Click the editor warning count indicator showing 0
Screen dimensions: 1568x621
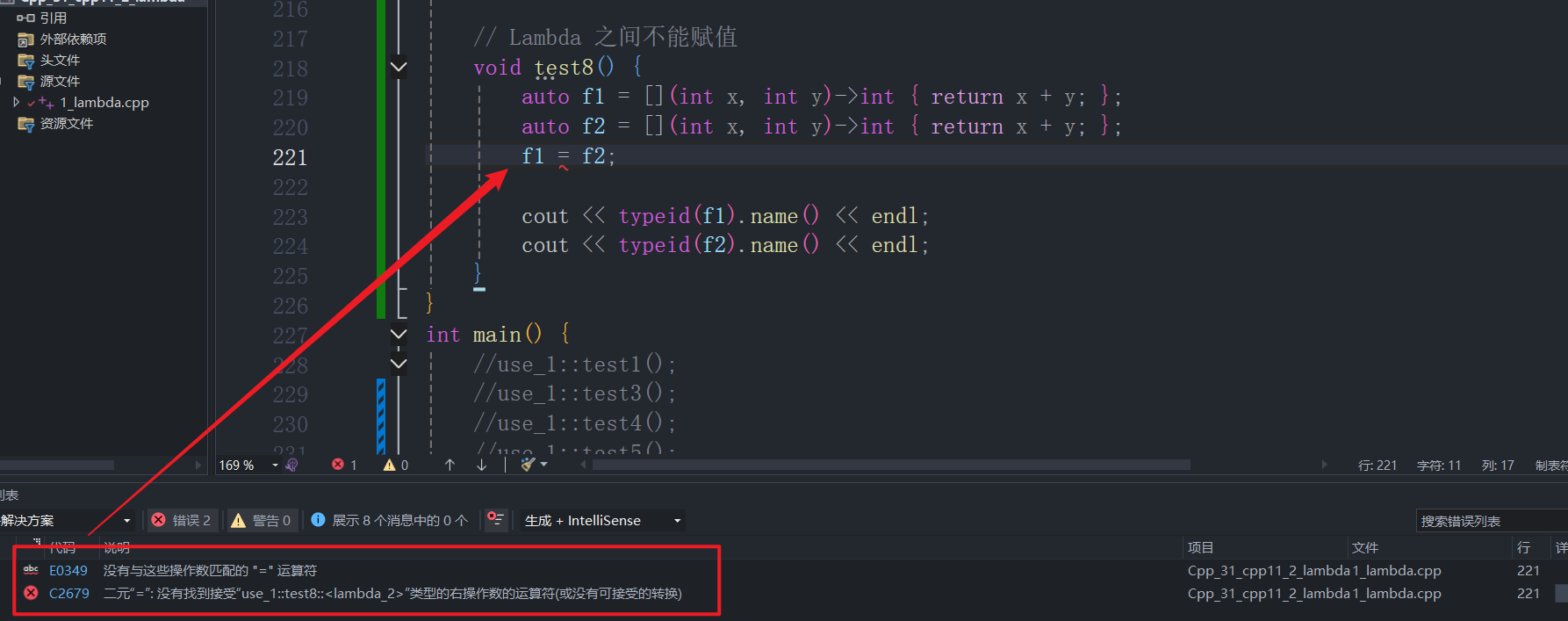click(x=396, y=465)
